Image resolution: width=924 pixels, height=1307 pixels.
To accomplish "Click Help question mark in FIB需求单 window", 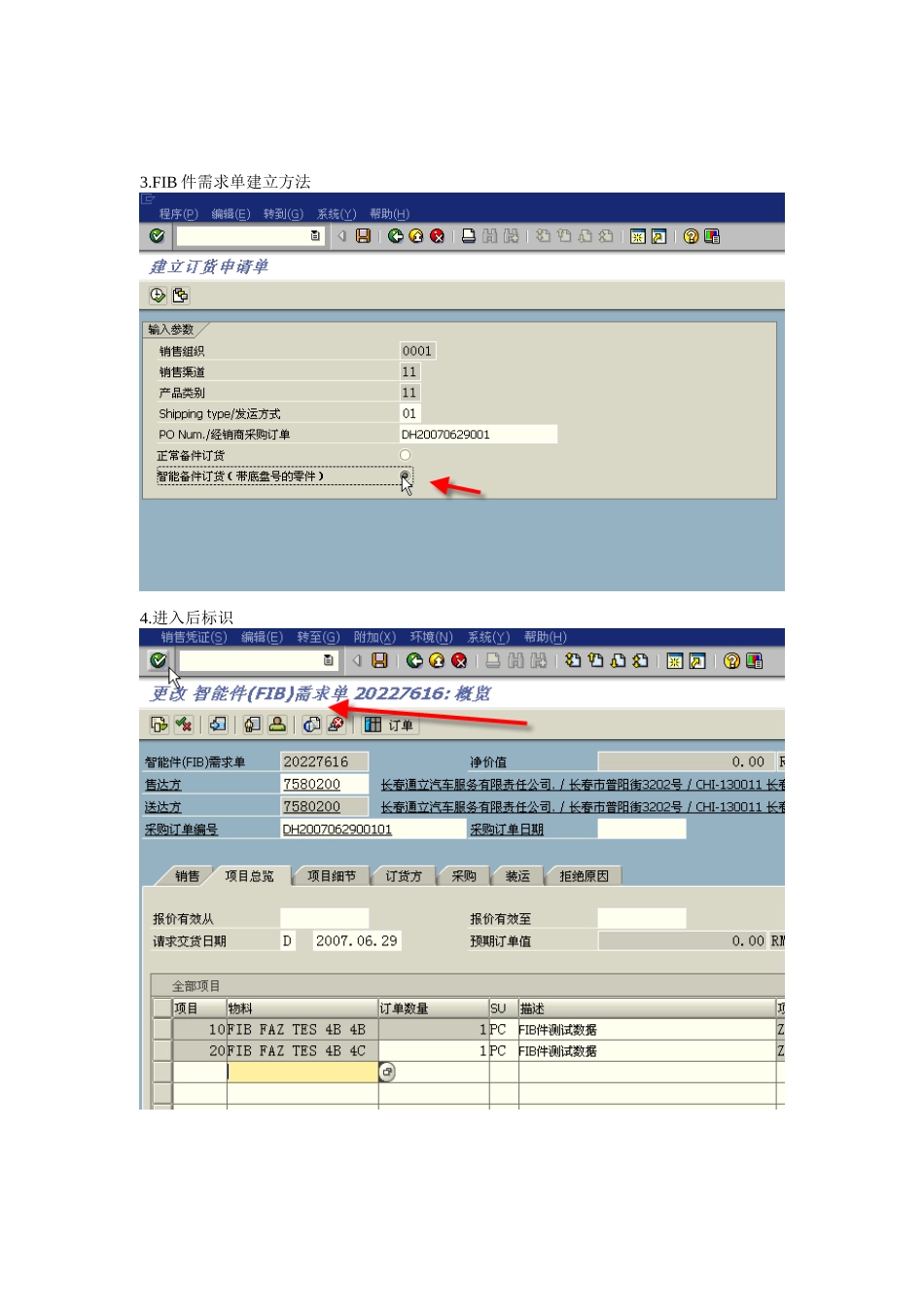I will point(731,660).
